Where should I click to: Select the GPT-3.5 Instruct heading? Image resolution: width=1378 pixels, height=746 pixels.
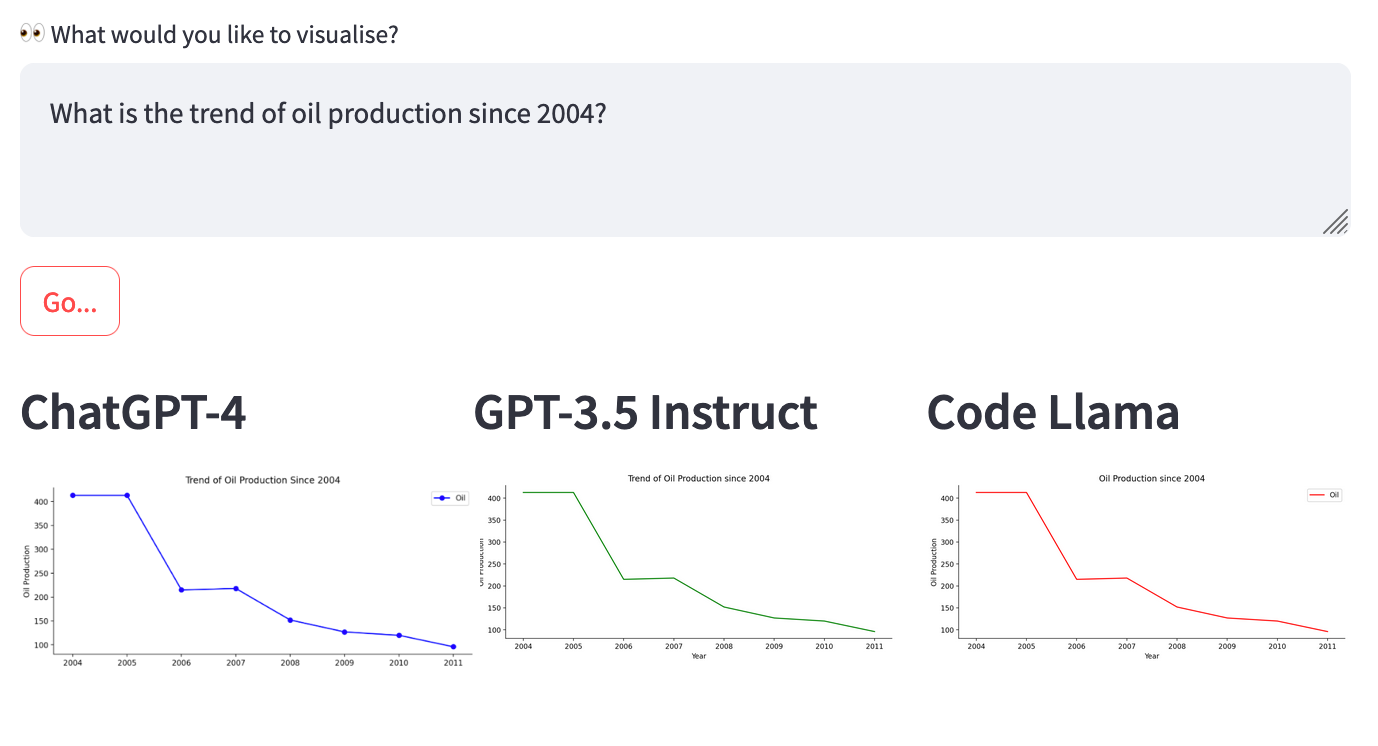(x=645, y=412)
